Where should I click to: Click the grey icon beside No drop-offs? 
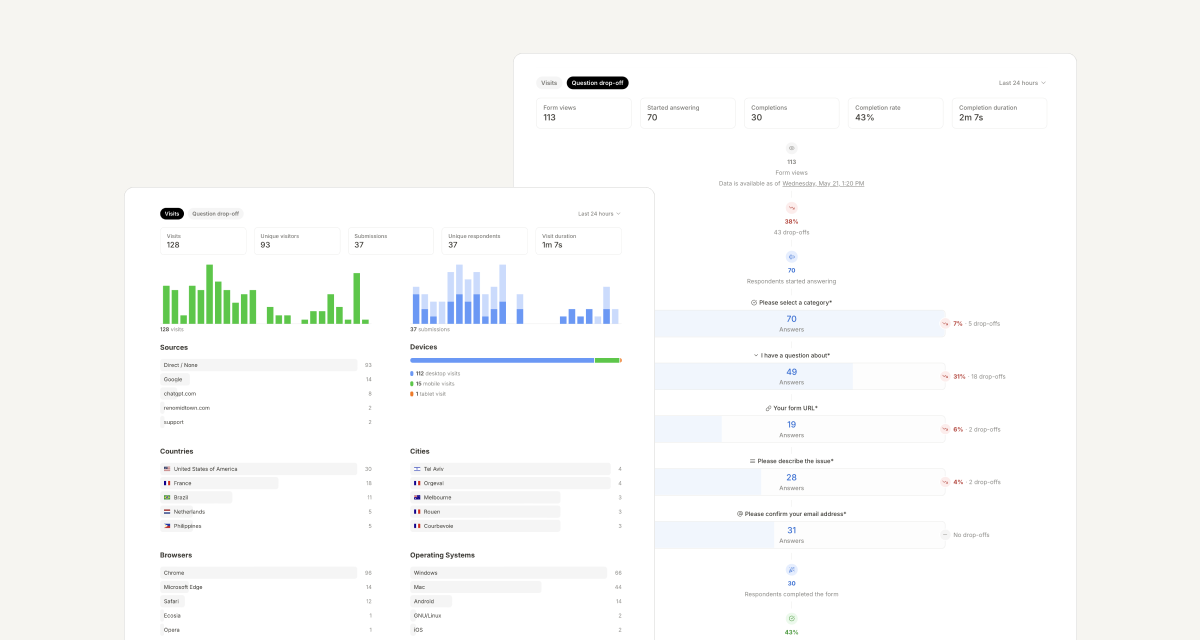(944, 535)
